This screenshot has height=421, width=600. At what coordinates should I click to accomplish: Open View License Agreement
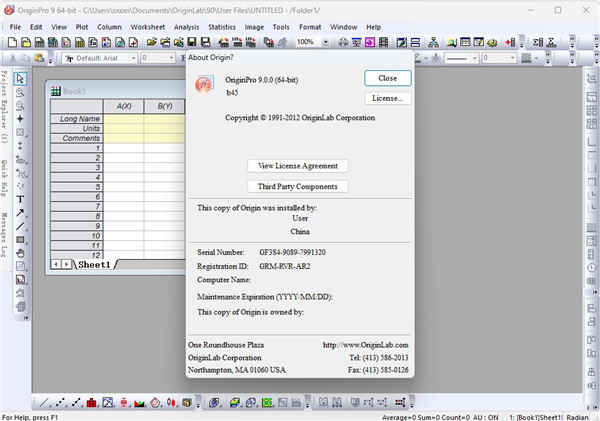[x=297, y=166]
